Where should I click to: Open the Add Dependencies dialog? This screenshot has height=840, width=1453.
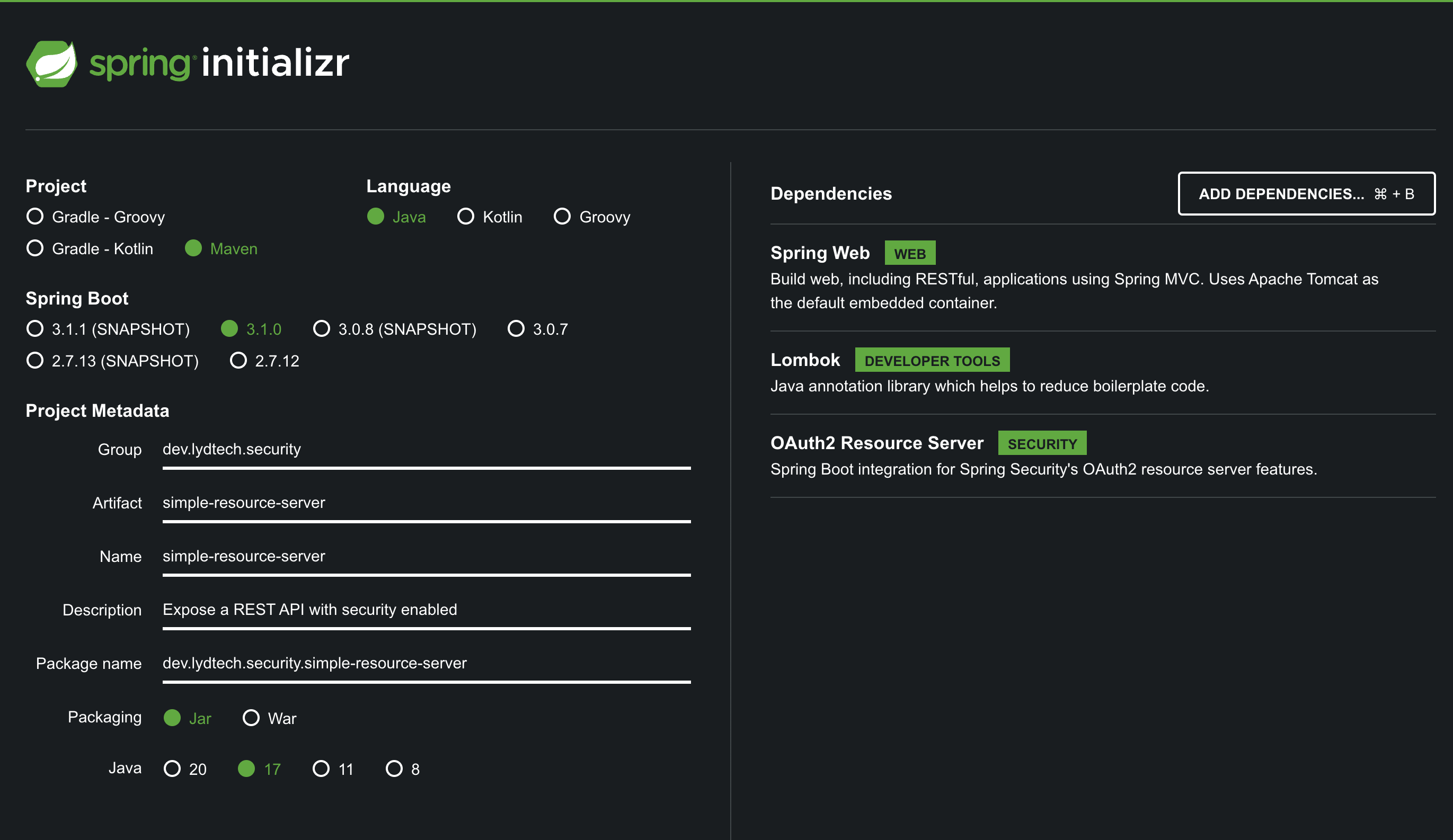click(1306, 193)
